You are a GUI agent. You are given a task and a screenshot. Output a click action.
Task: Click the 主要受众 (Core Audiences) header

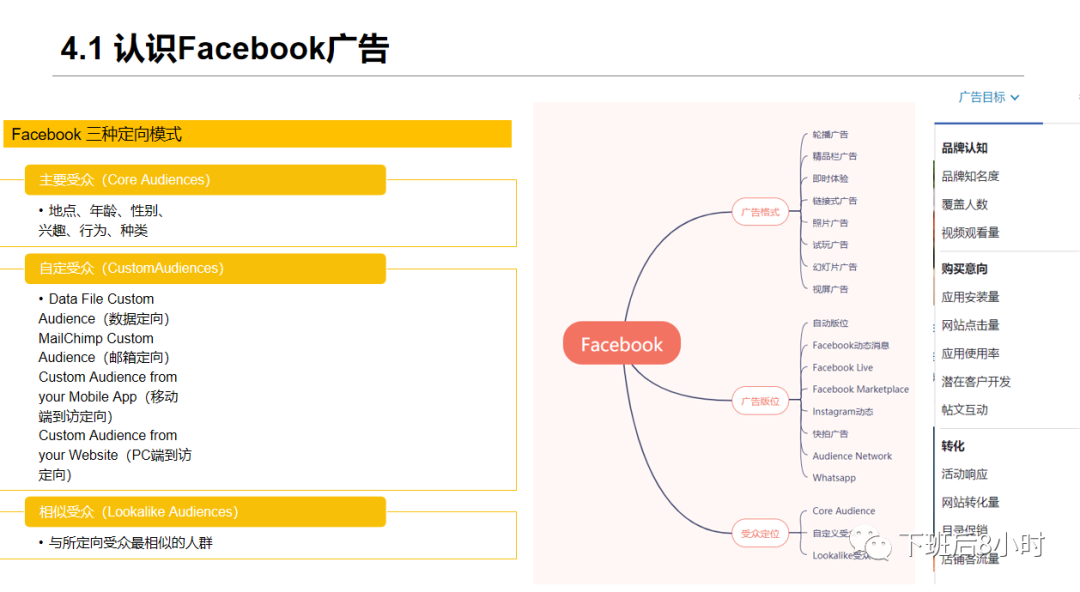pyautogui.click(x=205, y=180)
